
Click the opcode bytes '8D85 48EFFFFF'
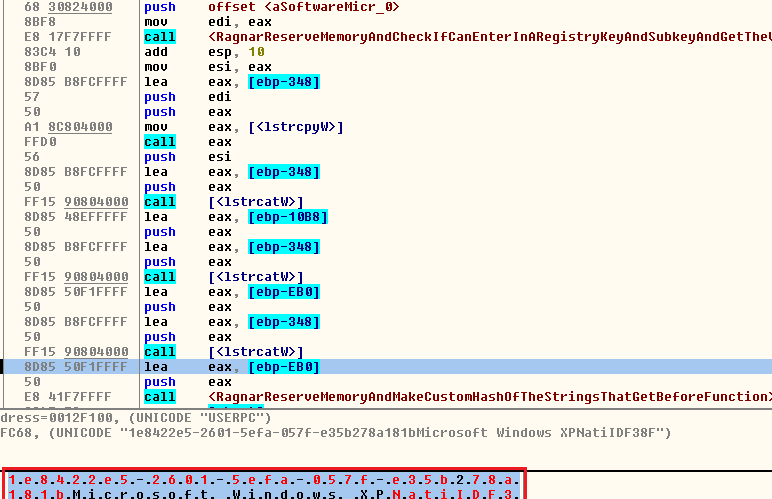point(76,217)
